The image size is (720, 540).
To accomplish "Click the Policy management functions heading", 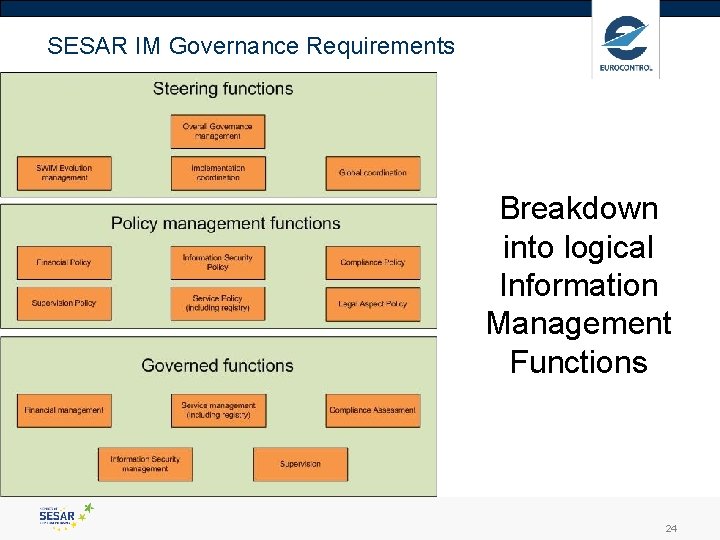I will [225, 224].
